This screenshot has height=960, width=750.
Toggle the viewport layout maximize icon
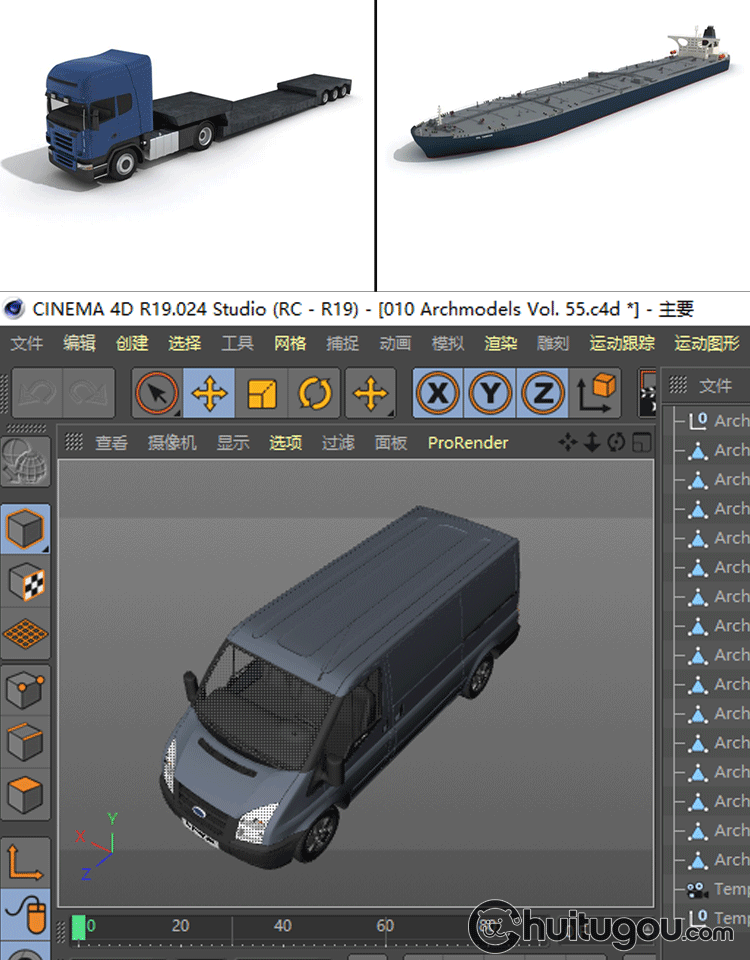click(x=641, y=442)
